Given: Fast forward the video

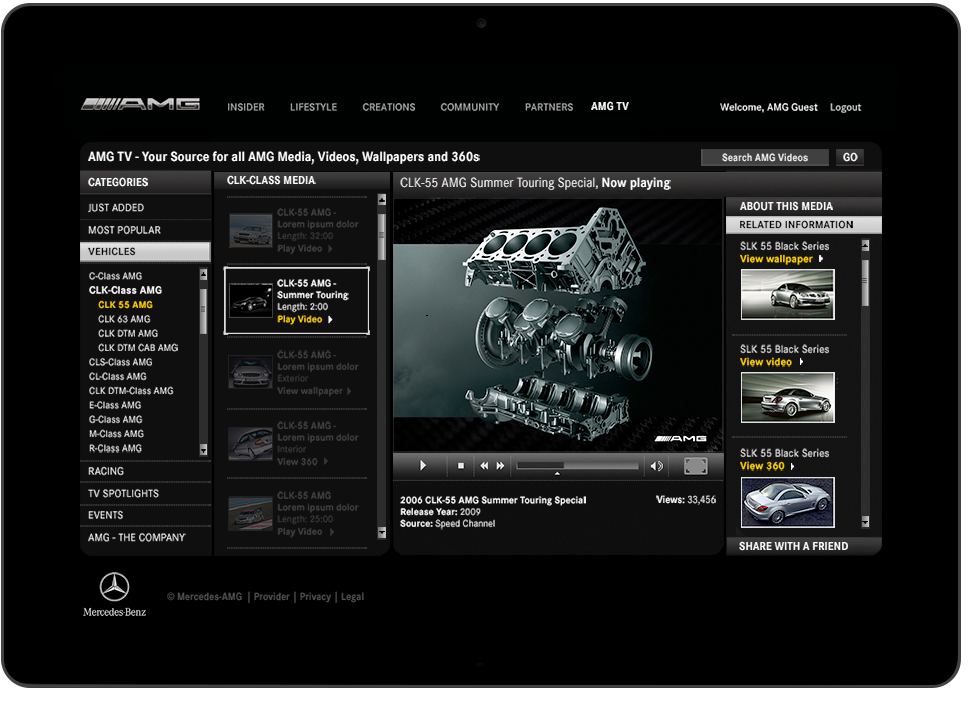Looking at the screenshot, I should tap(501, 466).
